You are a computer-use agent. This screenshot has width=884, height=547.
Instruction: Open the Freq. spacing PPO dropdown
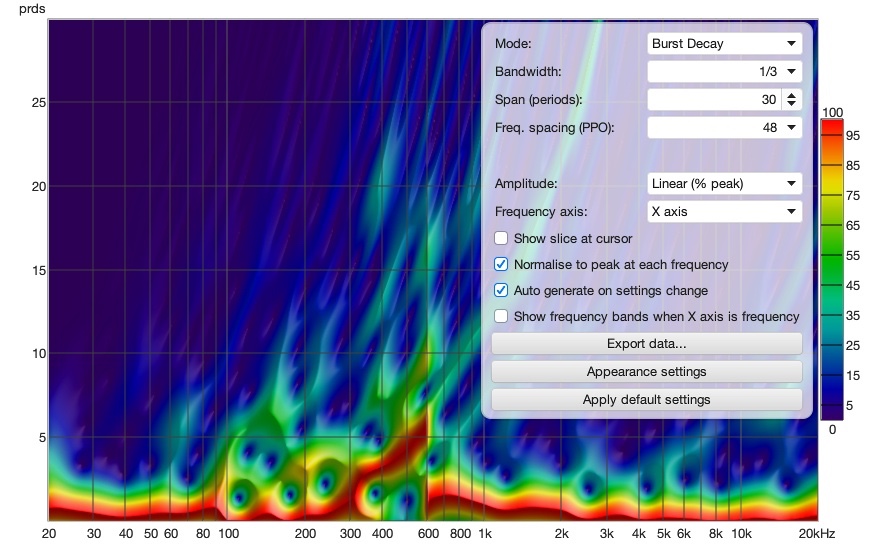pyautogui.click(x=724, y=127)
